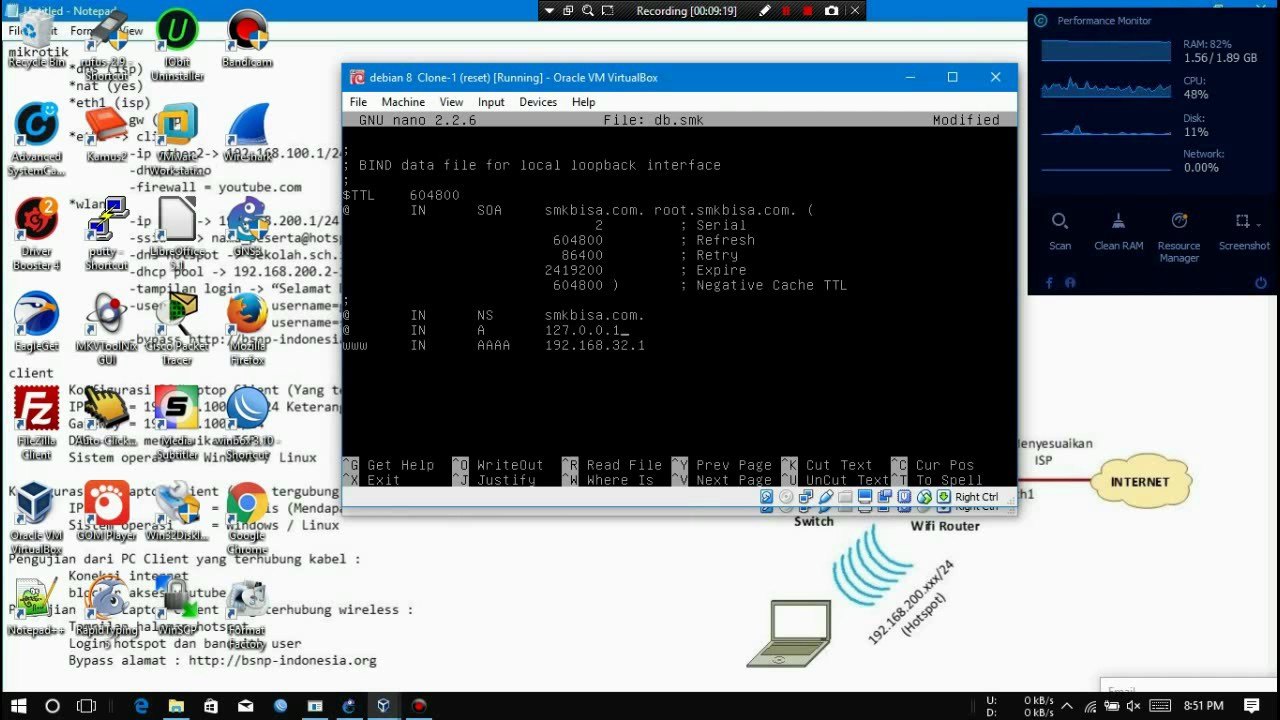Click the display indicator in VirtualBox status bar
This screenshot has width=1280, height=720.
865,497
